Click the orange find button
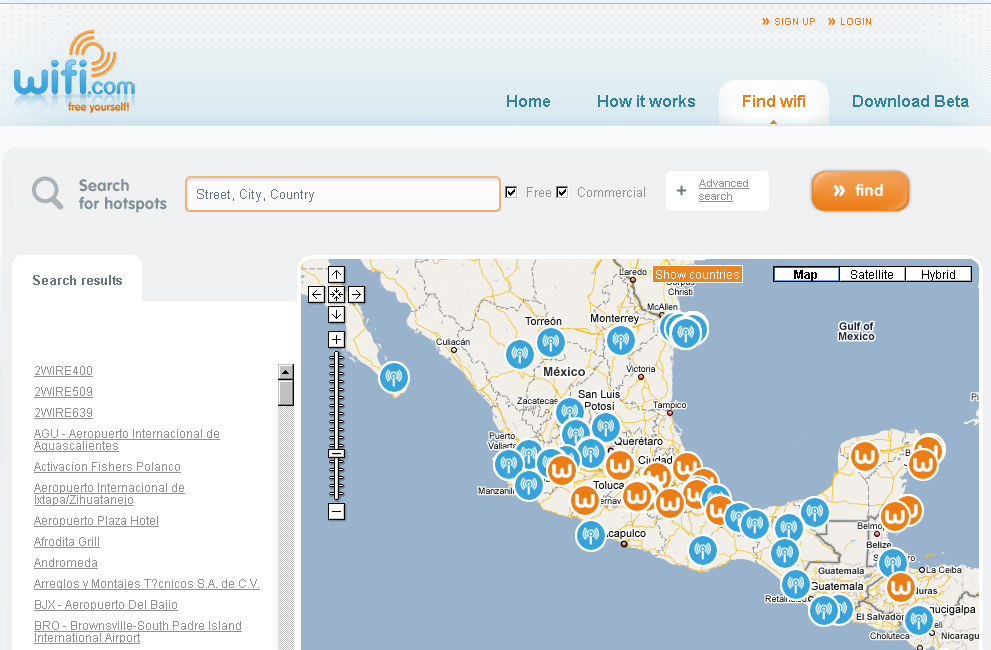 (x=860, y=190)
